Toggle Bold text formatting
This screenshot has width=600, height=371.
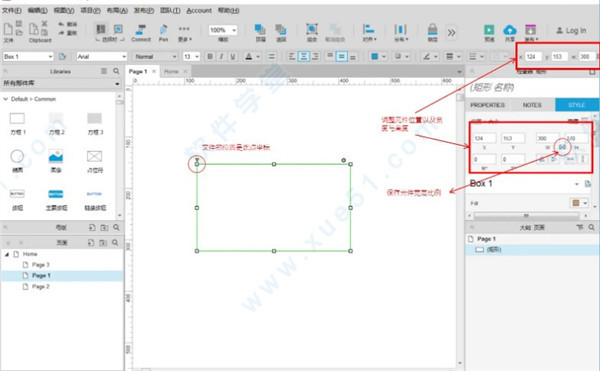(210, 57)
